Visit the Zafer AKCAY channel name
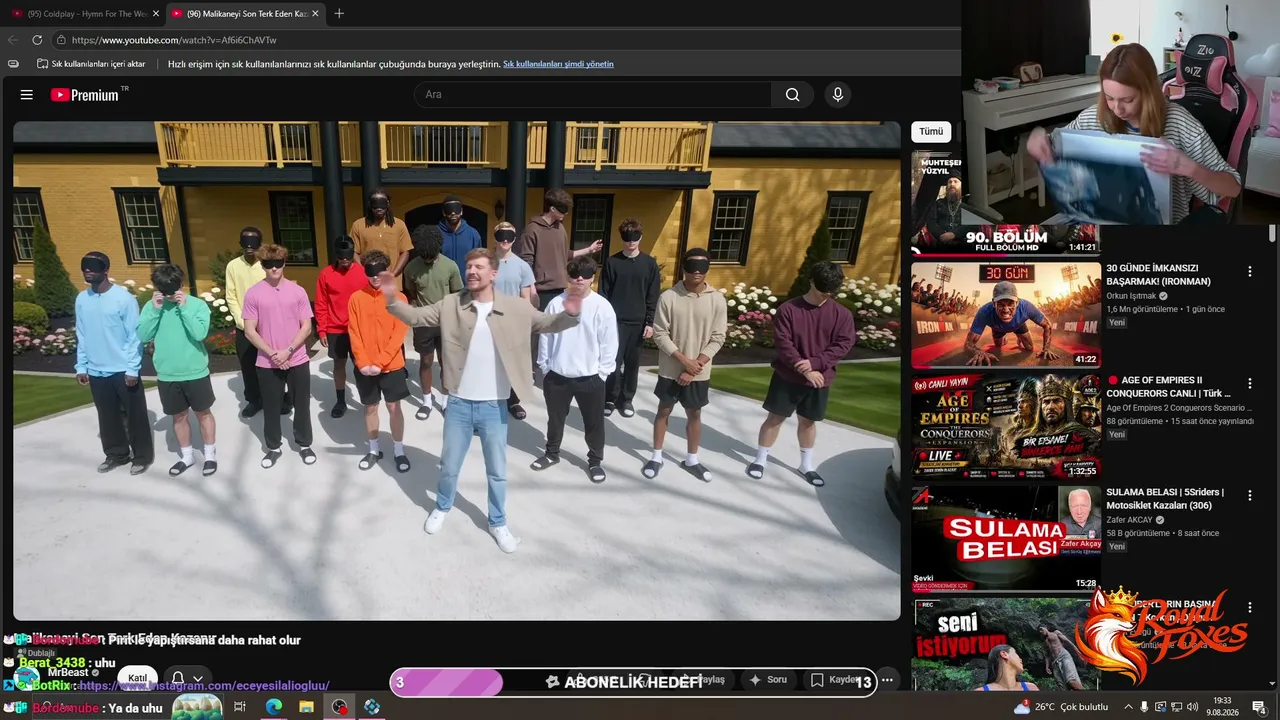This screenshot has height=720, width=1280. (x=1129, y=520)
